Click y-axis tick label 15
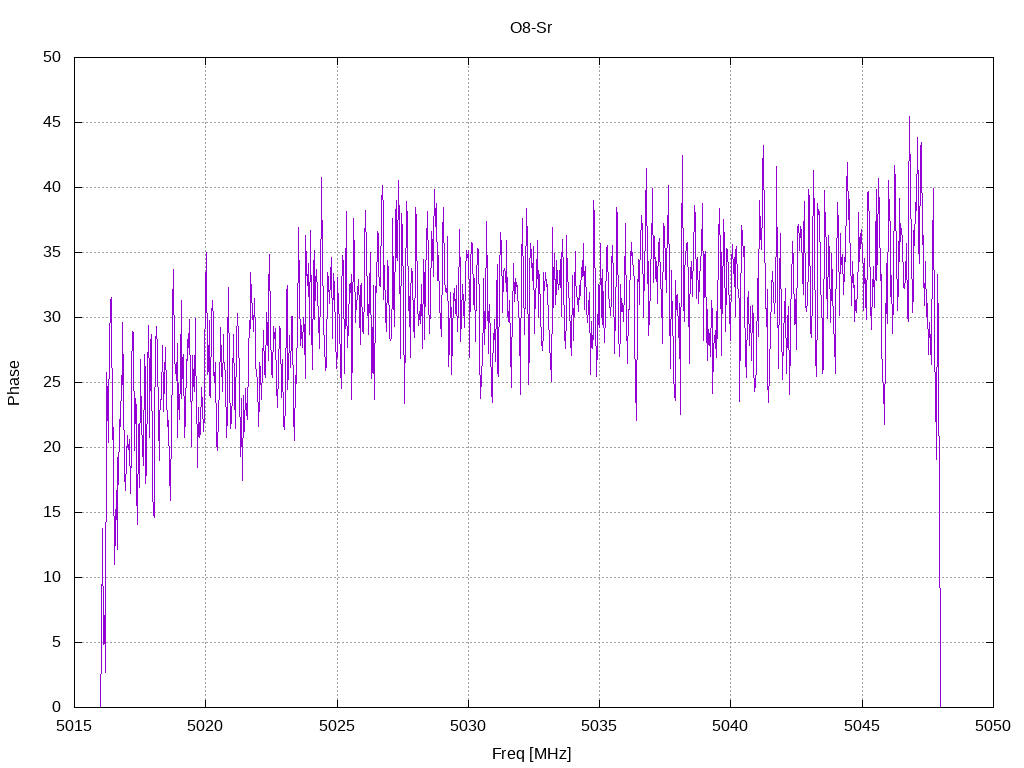The width and height of the screenshot is (1024, 768). [52, 512]
